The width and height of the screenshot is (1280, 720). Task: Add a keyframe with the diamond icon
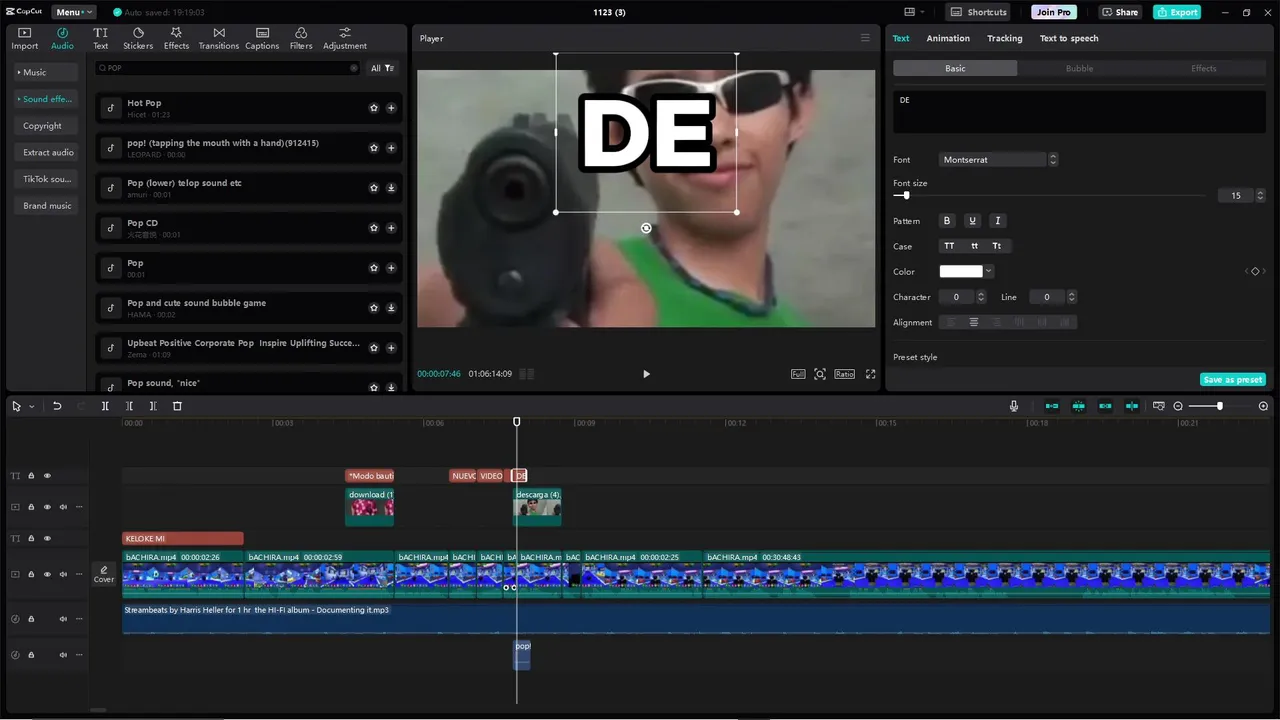pyautogui.click(x=1255, y=271)
